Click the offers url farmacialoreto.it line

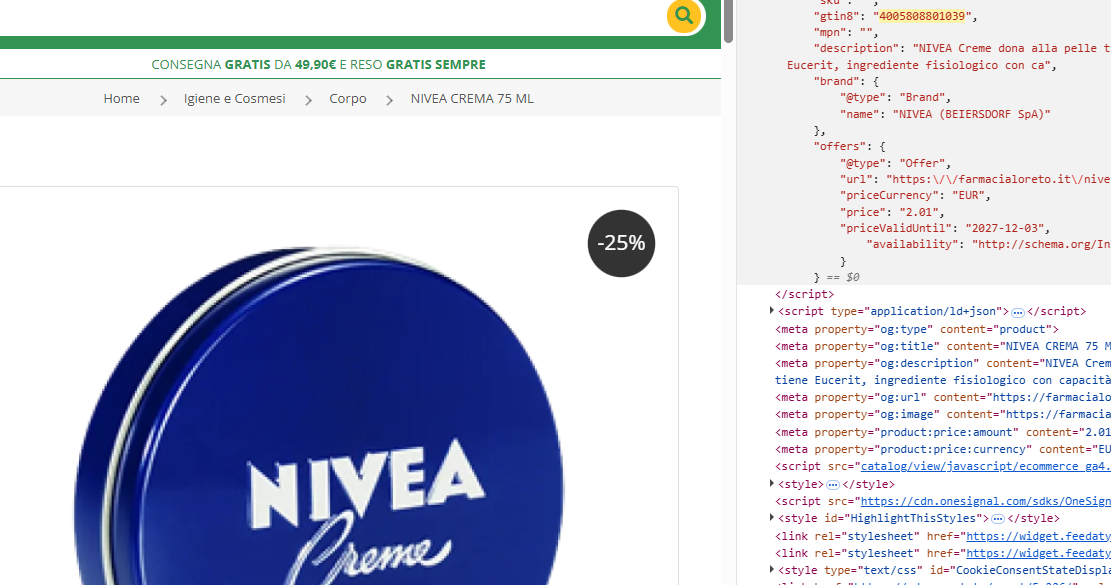(975, 179)
